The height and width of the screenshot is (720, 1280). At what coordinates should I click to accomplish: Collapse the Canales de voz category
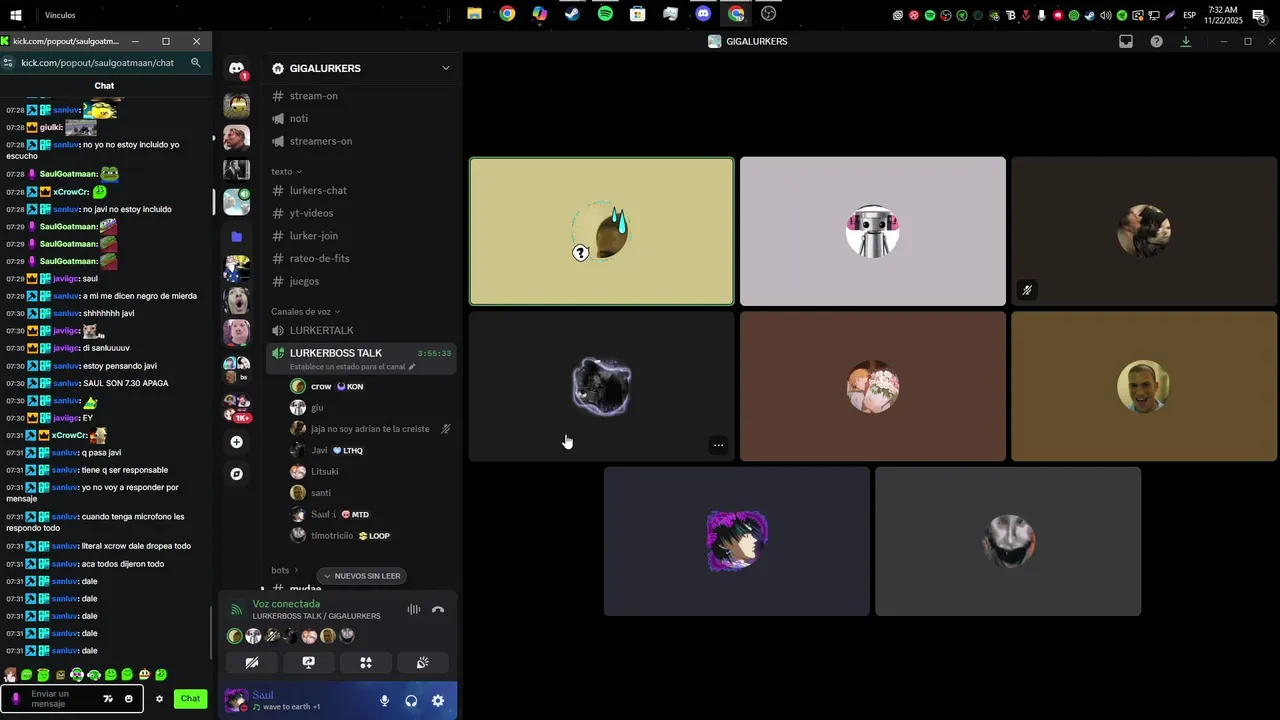click(305, 312)
